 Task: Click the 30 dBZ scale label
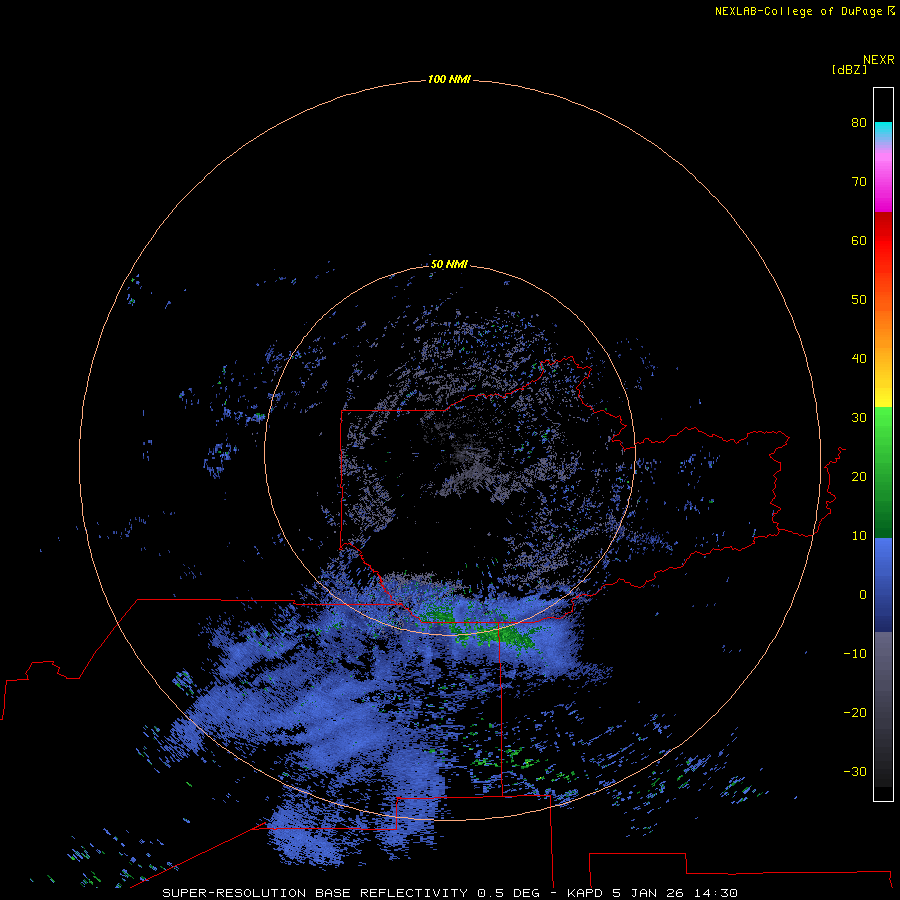[859, 418]
